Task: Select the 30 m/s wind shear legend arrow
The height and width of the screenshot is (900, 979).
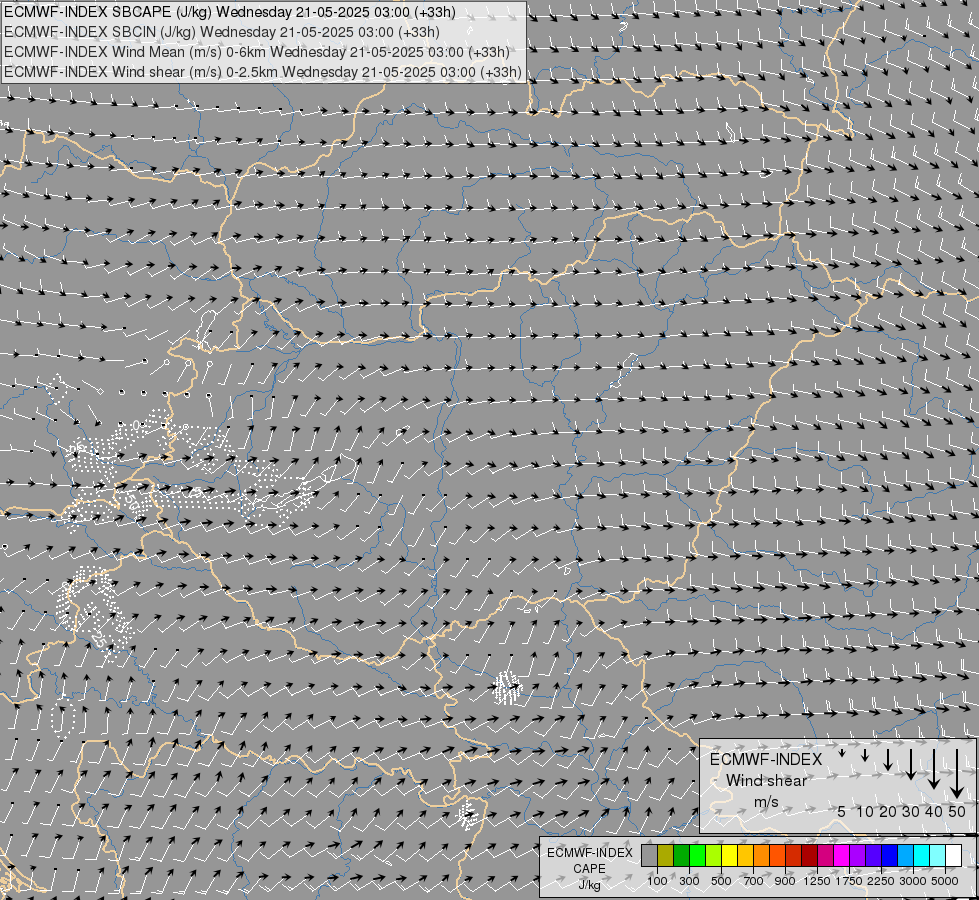Action: 911,764
